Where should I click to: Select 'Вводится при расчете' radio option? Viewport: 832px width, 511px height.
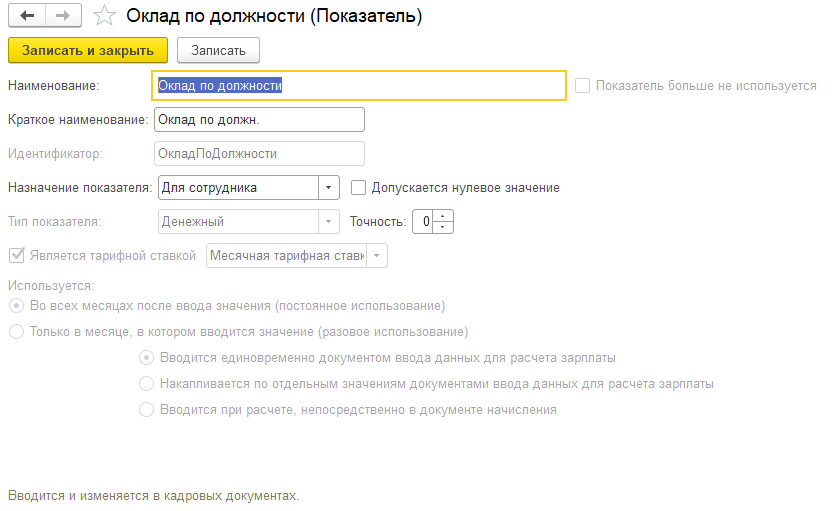(x=147, y=409)
